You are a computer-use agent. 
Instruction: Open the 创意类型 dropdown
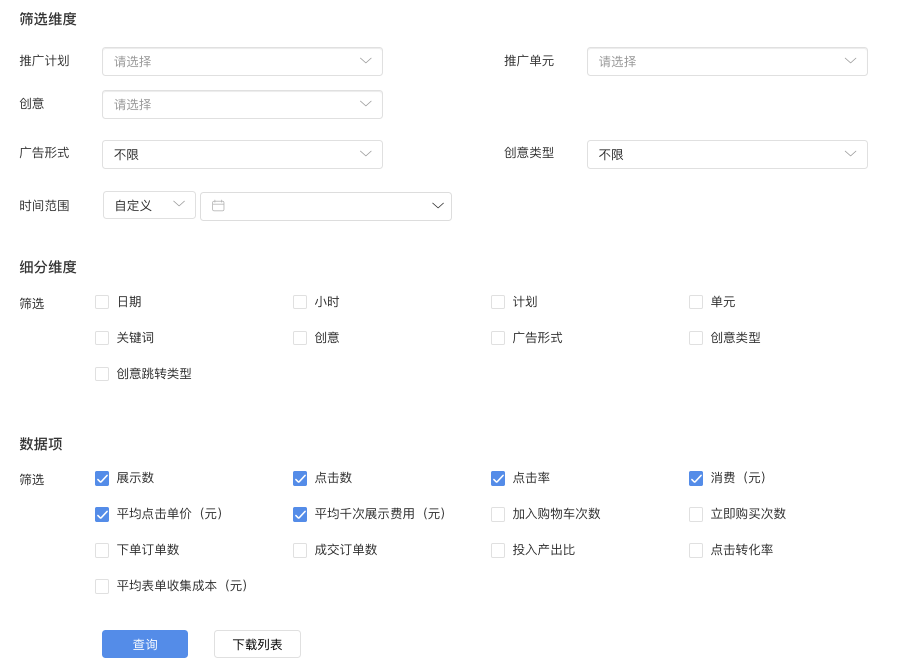point(727,154)
